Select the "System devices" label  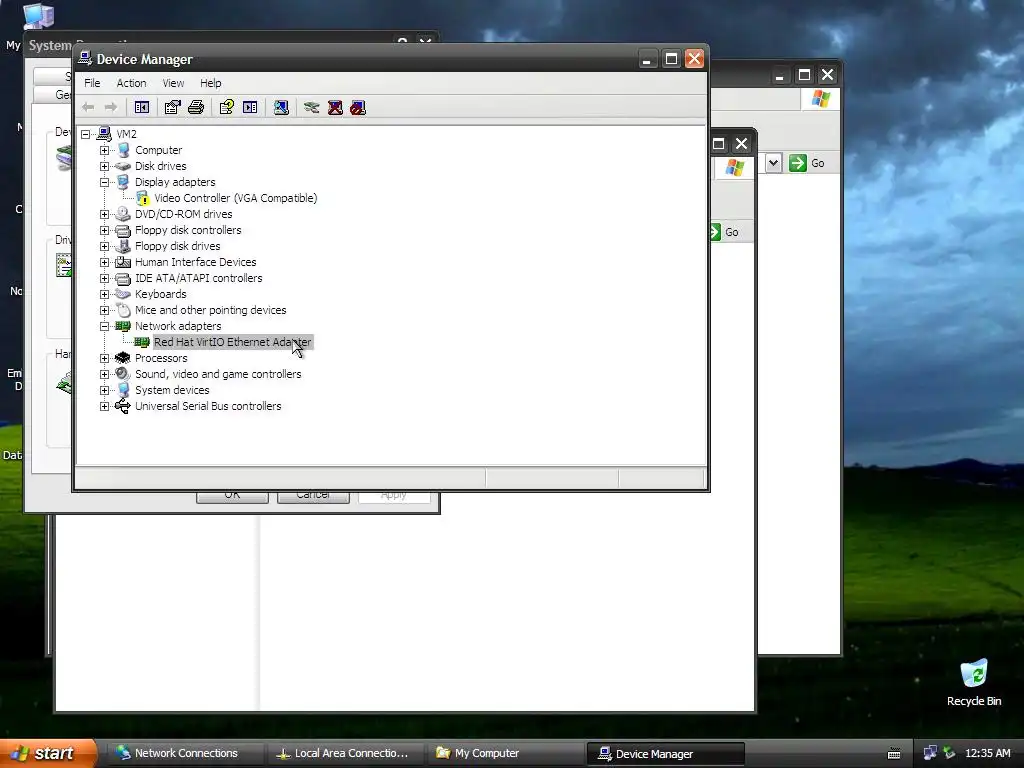pos(172,390)
